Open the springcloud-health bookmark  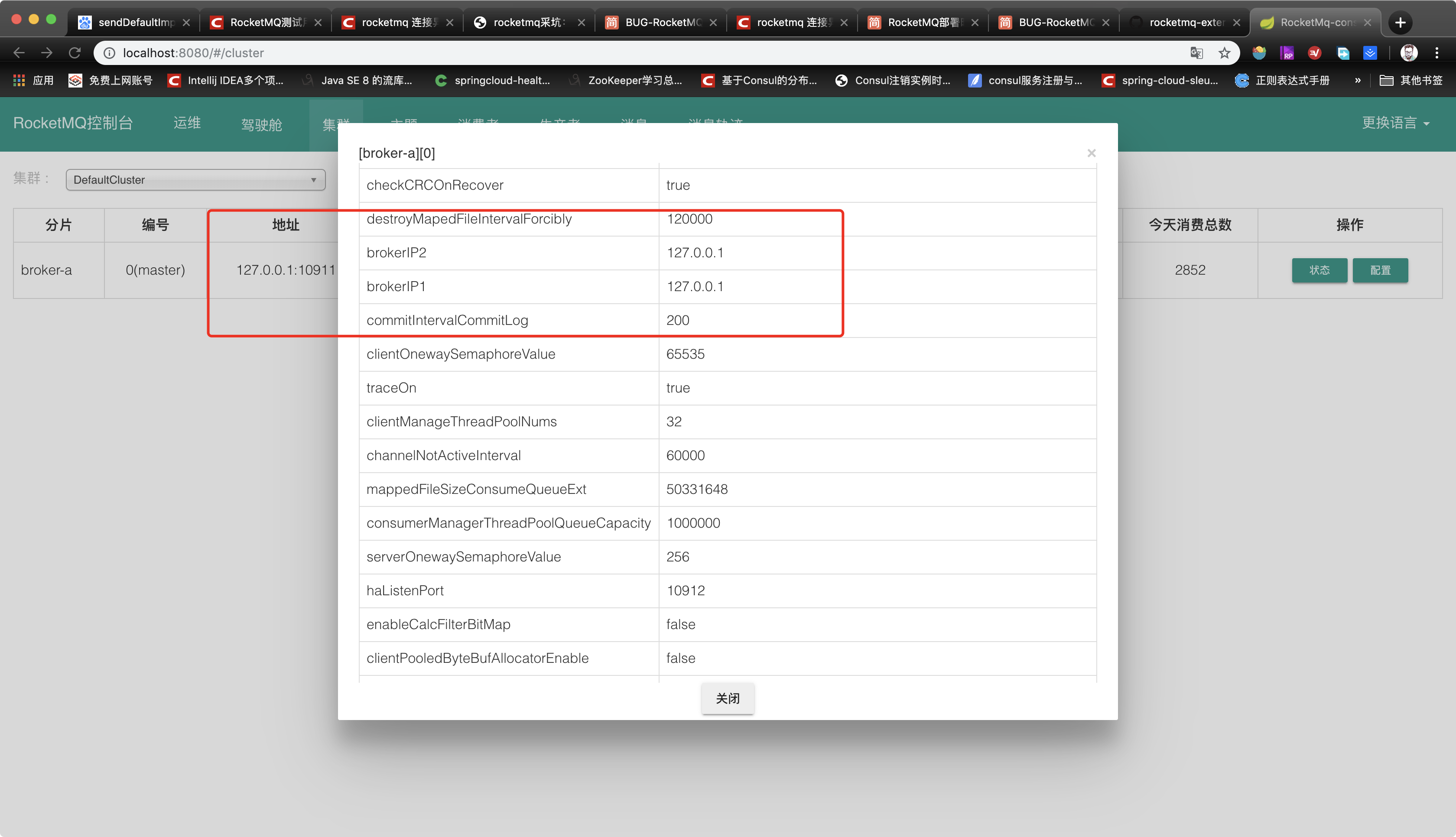coord(493,81)
